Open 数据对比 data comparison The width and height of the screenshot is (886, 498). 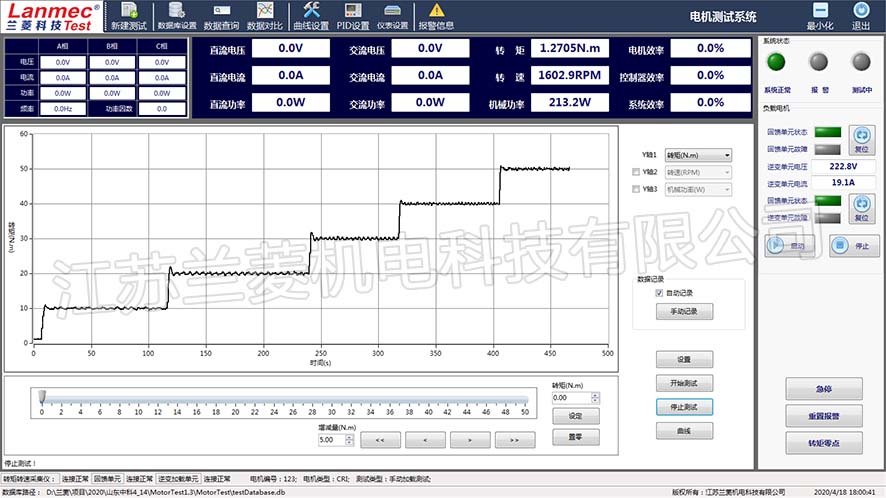(265, 16)
